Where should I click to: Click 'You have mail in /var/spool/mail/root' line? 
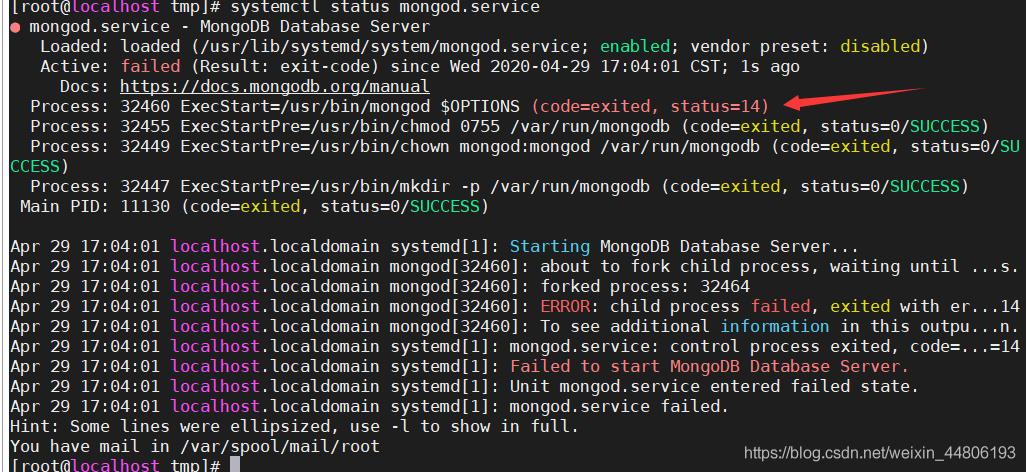195,446
